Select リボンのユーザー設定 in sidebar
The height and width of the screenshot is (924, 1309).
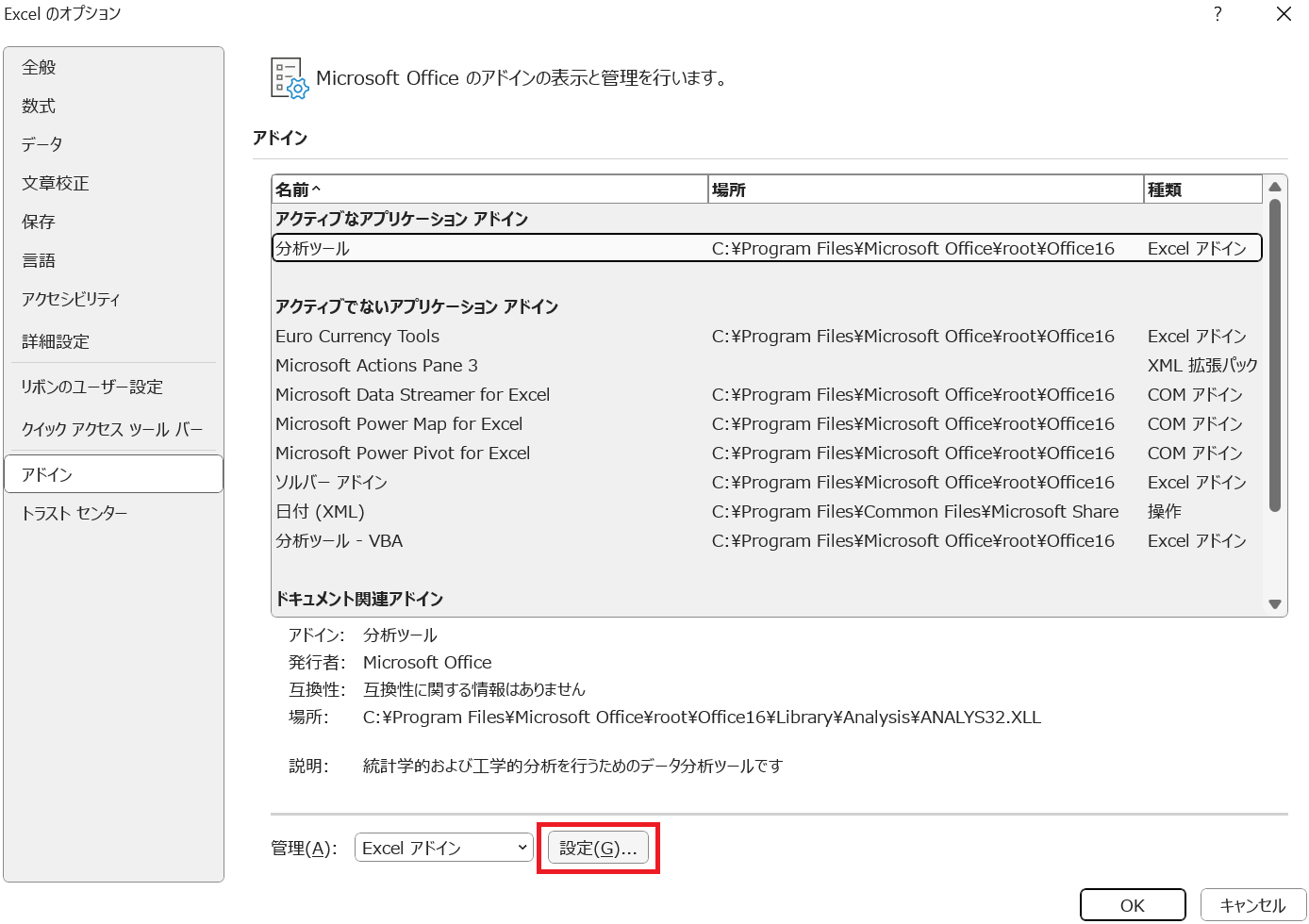(113, 387)
